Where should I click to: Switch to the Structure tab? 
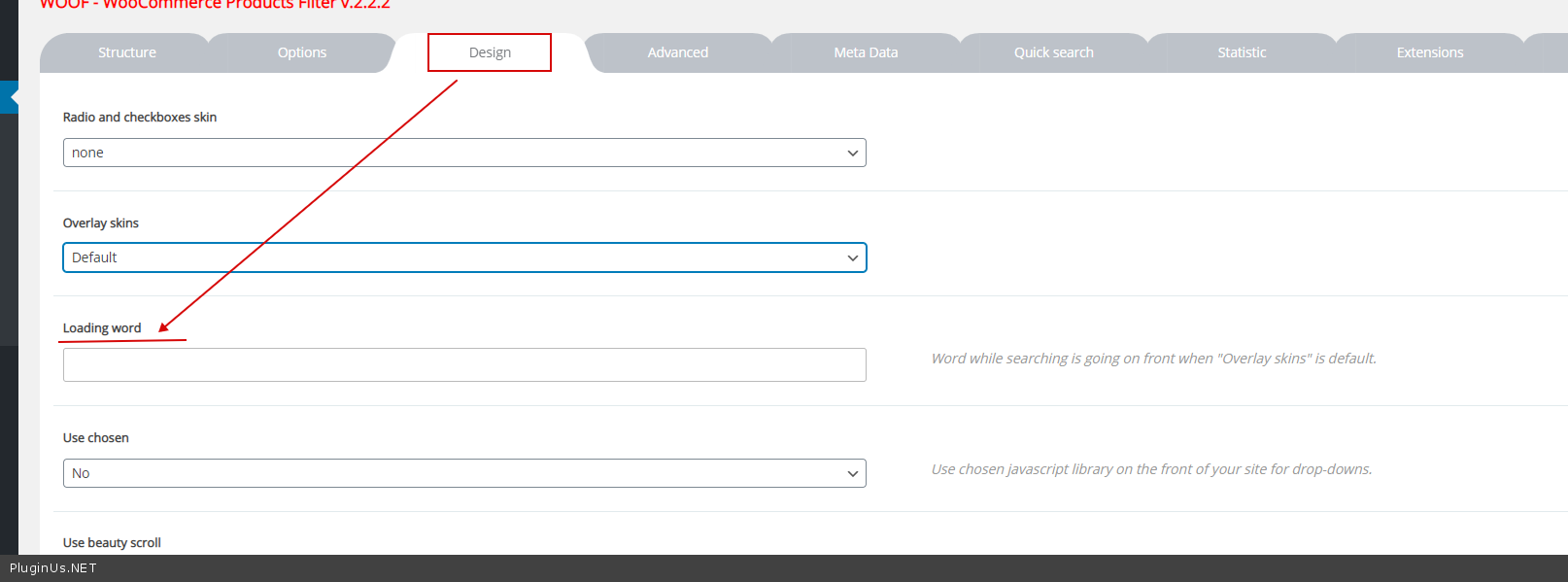[126, 52]
